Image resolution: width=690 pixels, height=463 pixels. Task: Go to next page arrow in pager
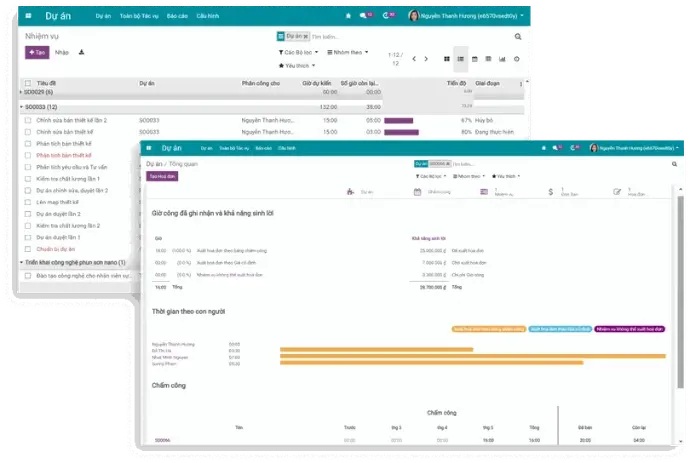(x=427, y=59)
